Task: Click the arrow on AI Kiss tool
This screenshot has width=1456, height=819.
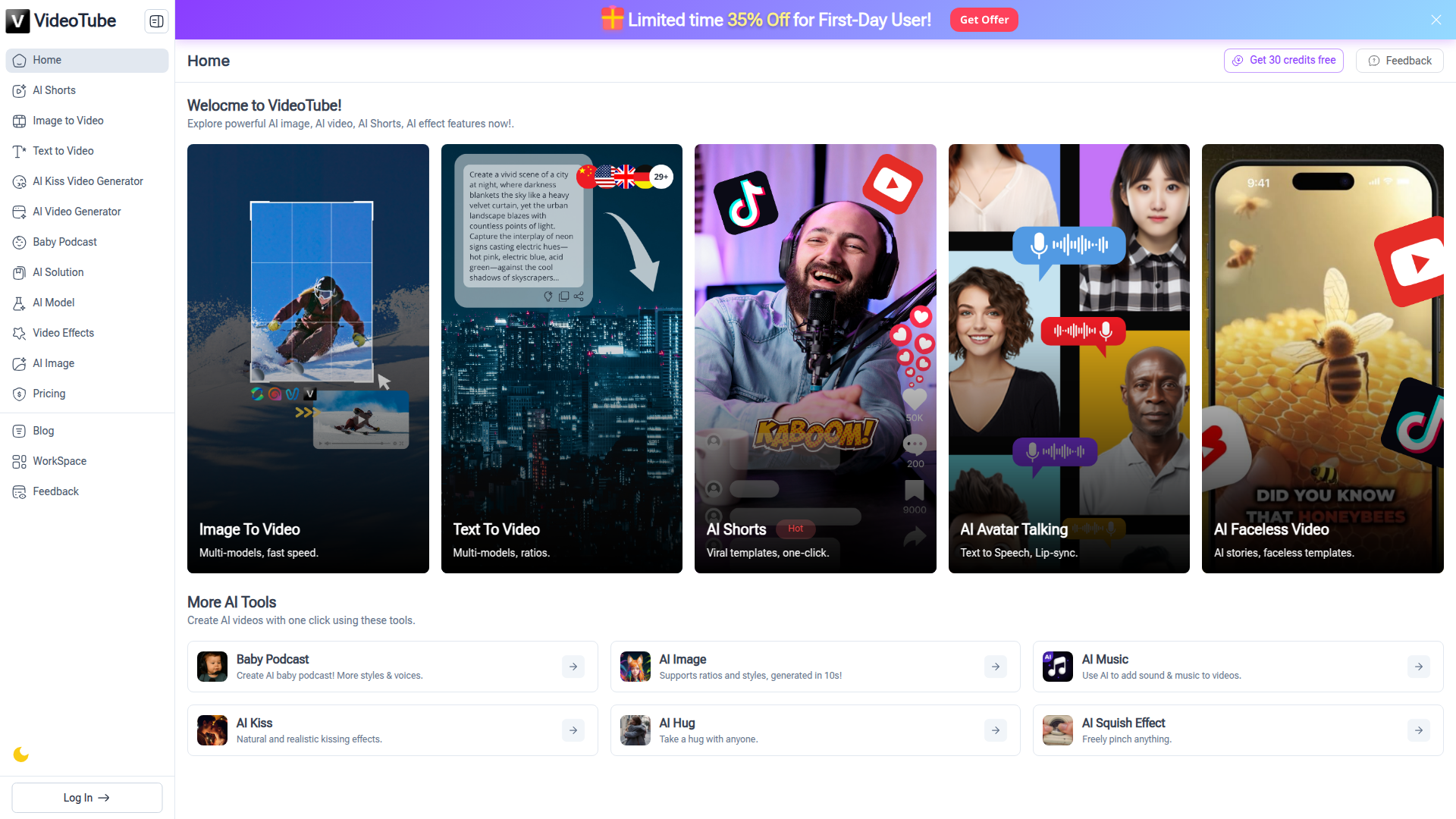Action: pos(573,730)
